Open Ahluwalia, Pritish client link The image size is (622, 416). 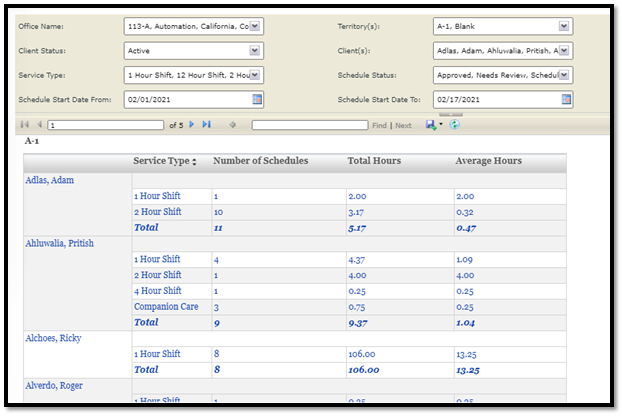(59, 243)
